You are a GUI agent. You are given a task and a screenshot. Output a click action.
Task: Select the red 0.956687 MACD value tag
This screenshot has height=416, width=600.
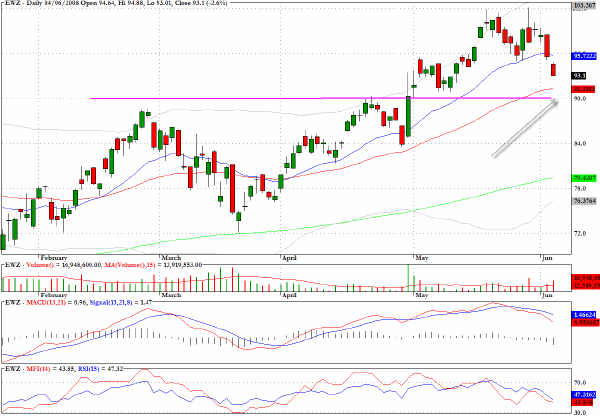[584, 323]
